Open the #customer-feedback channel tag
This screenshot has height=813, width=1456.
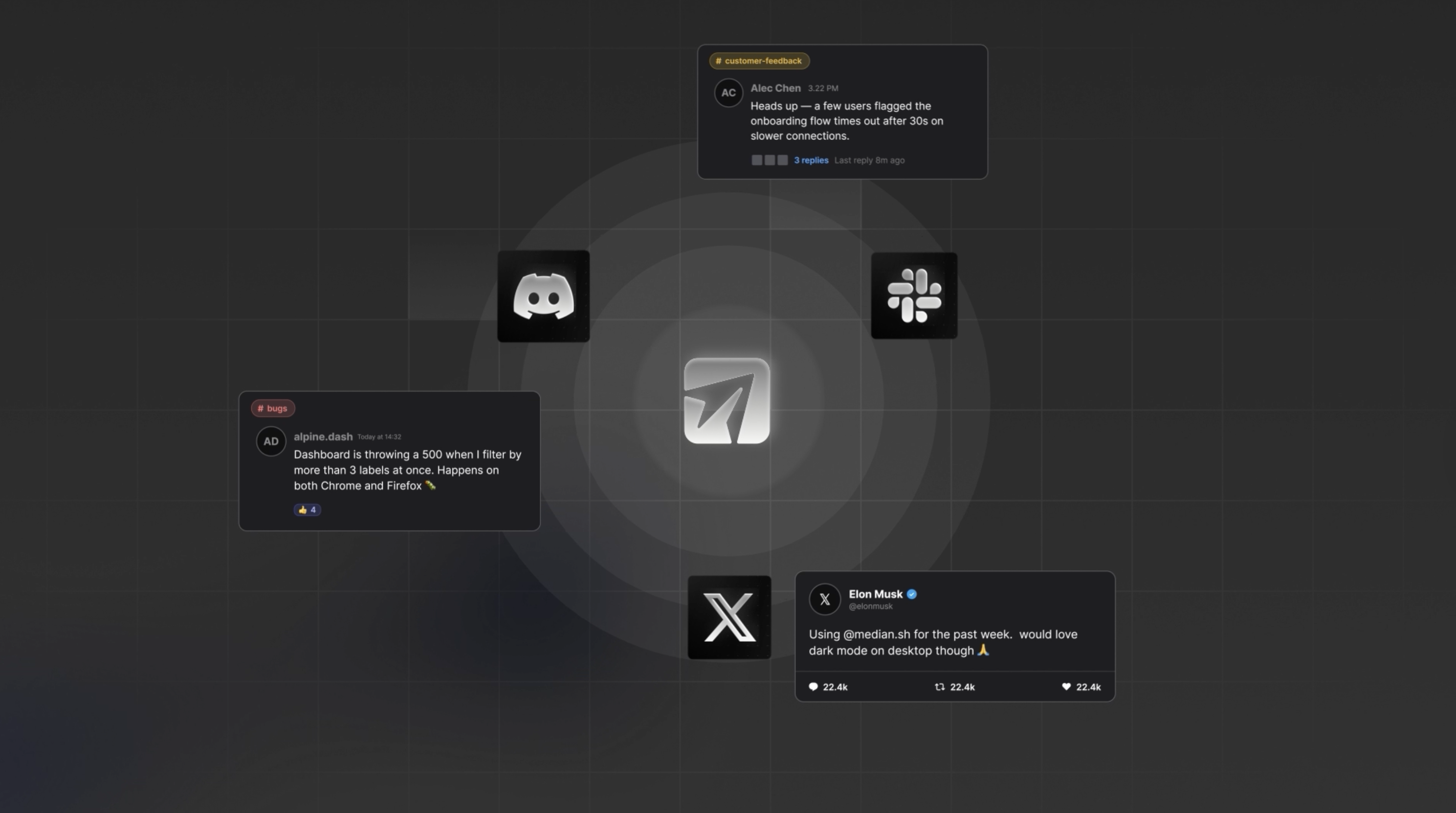tap(759, 61)
